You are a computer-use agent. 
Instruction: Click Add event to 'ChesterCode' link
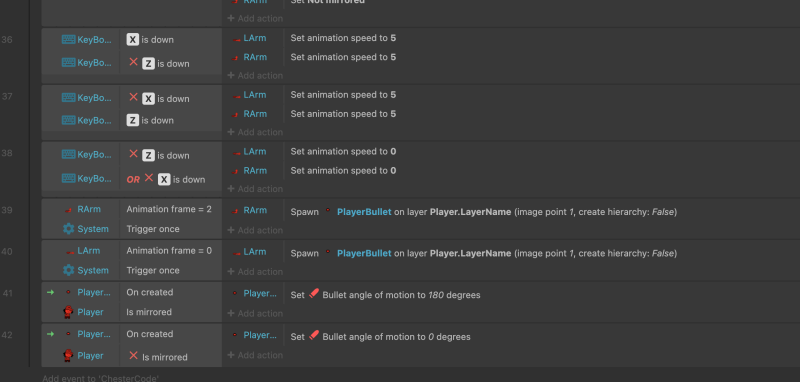pyautogui.click(x=101, y=378)
